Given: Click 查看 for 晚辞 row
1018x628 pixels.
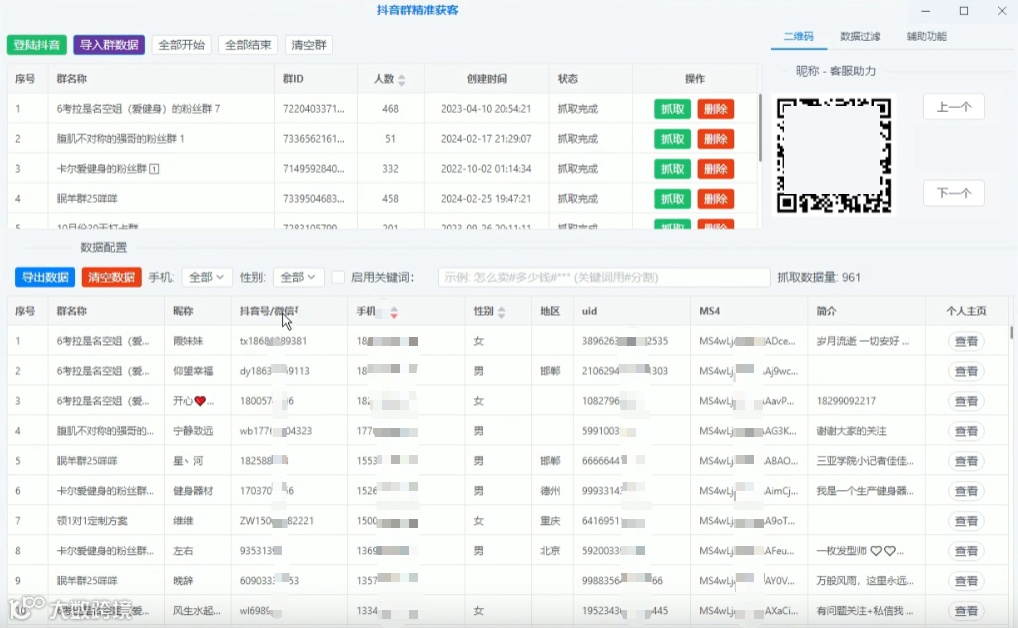Looking at the screenshot, I should pyautogui.click(x=966, y=581).
